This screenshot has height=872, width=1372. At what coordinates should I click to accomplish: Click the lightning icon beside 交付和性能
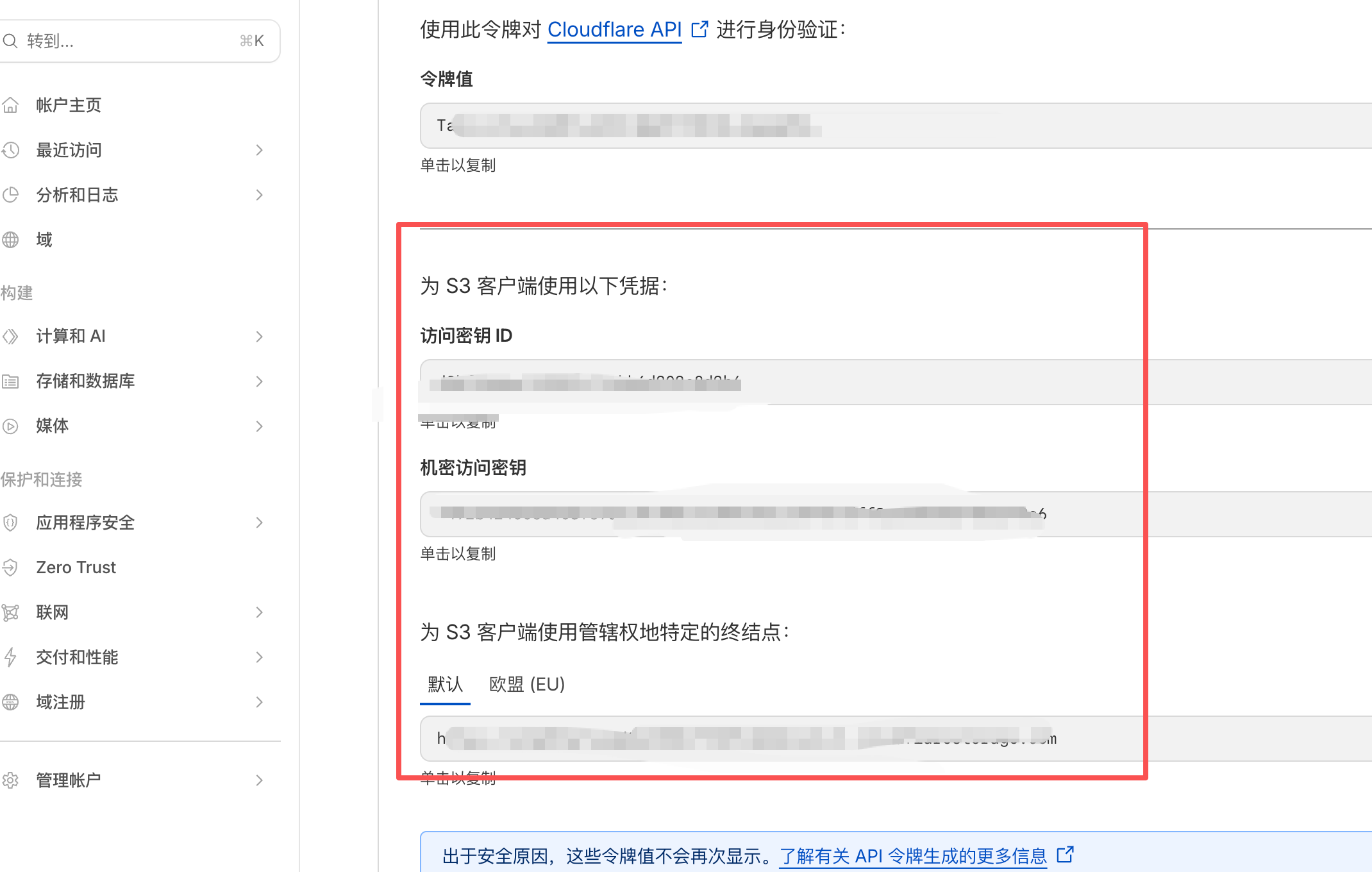(10, 657)
